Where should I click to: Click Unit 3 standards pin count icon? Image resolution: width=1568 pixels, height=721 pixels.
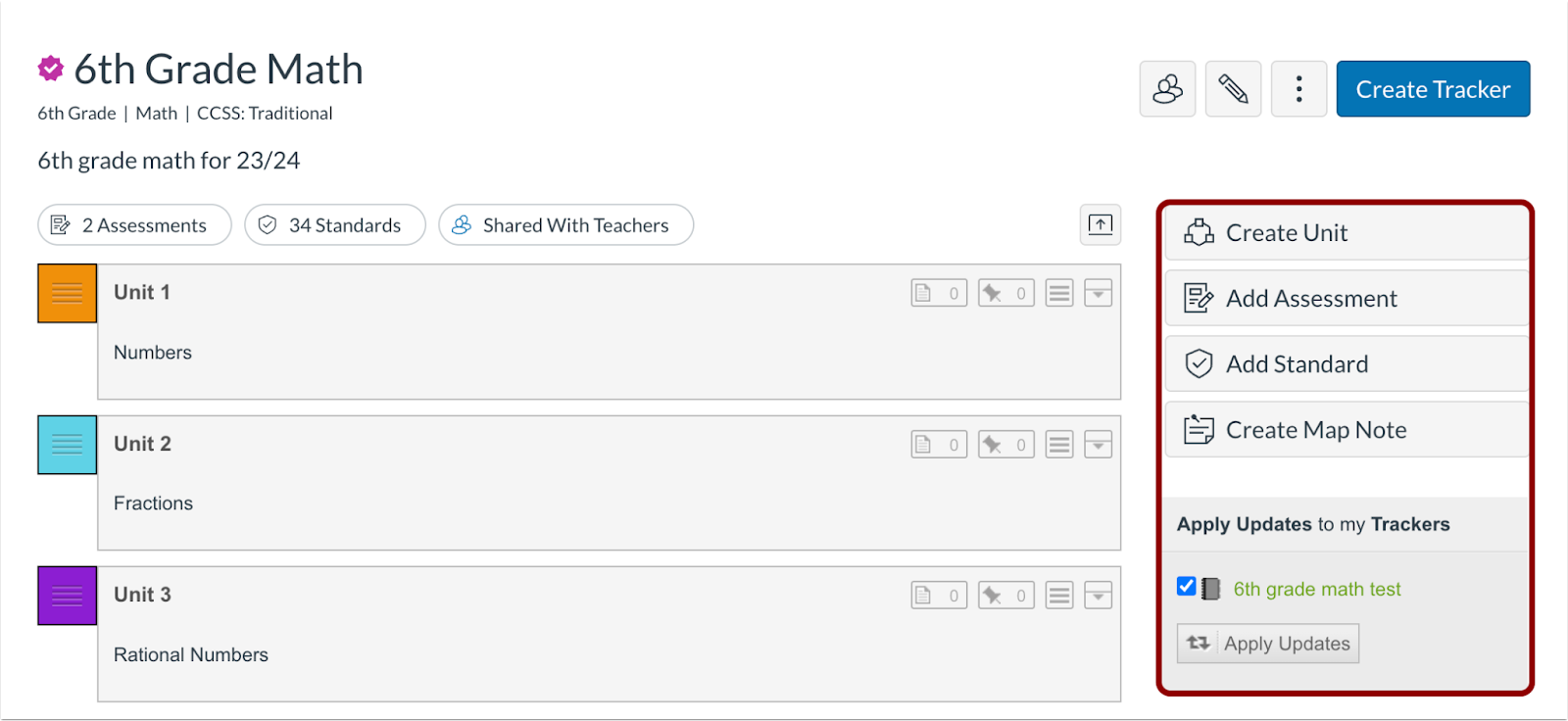1006,596
